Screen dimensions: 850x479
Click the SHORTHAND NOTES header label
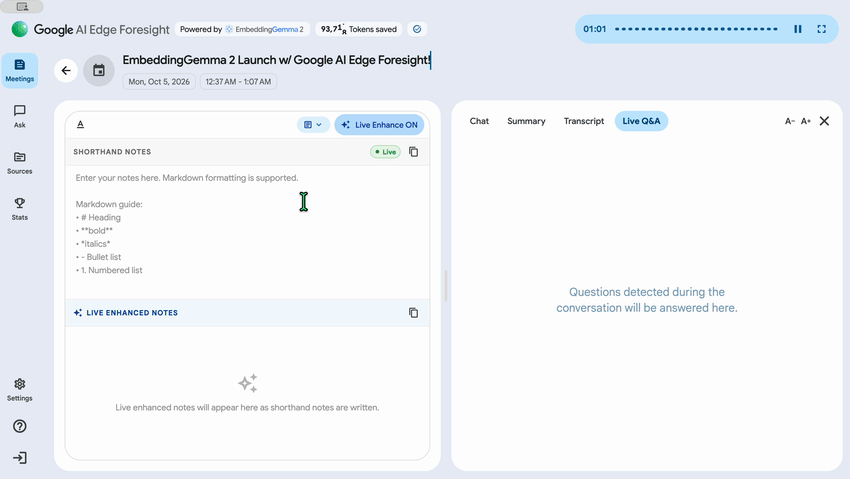112,152
